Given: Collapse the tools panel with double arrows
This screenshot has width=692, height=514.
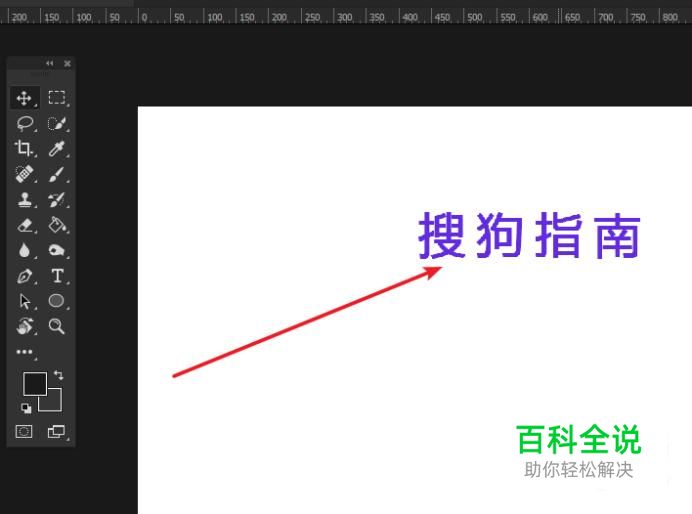Looking at the screenshot, I should (49, 64).
